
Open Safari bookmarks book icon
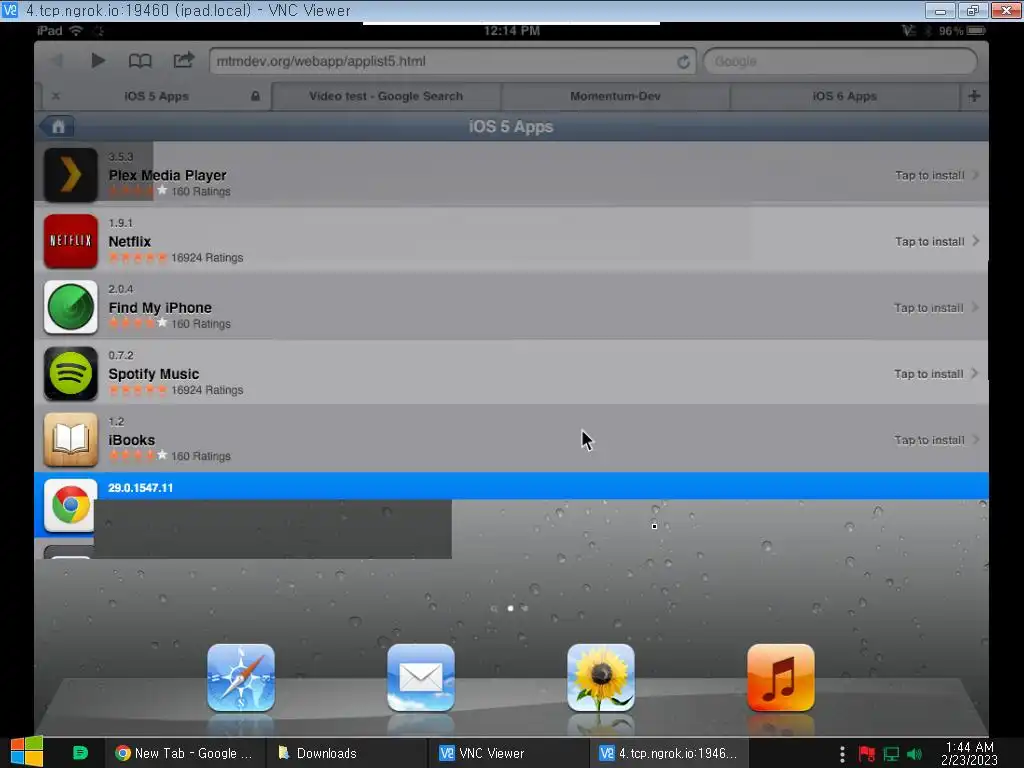pos(140,61)
